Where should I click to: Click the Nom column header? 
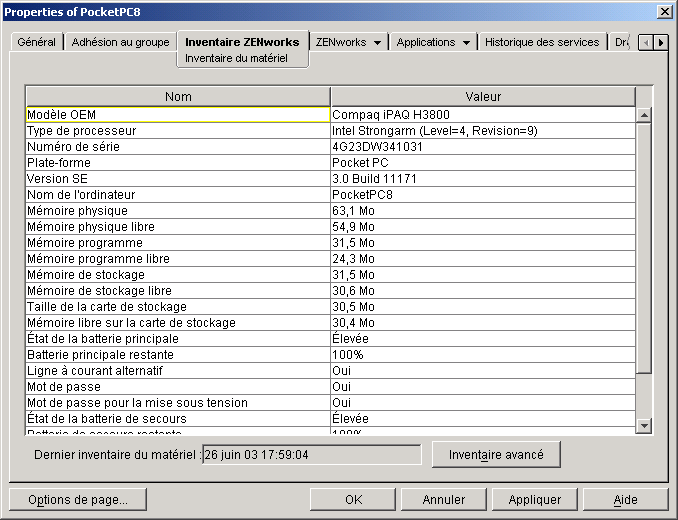(x=178, y=96)
